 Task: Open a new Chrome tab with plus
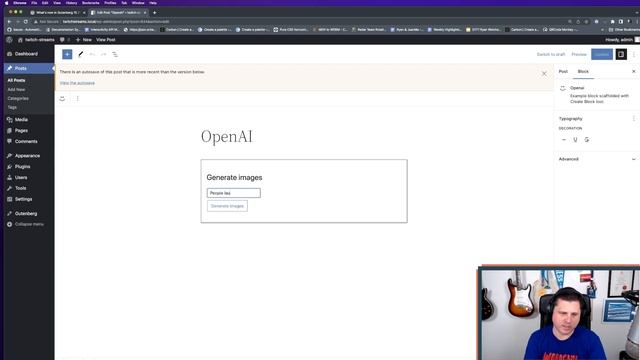[x=154, y=13]
